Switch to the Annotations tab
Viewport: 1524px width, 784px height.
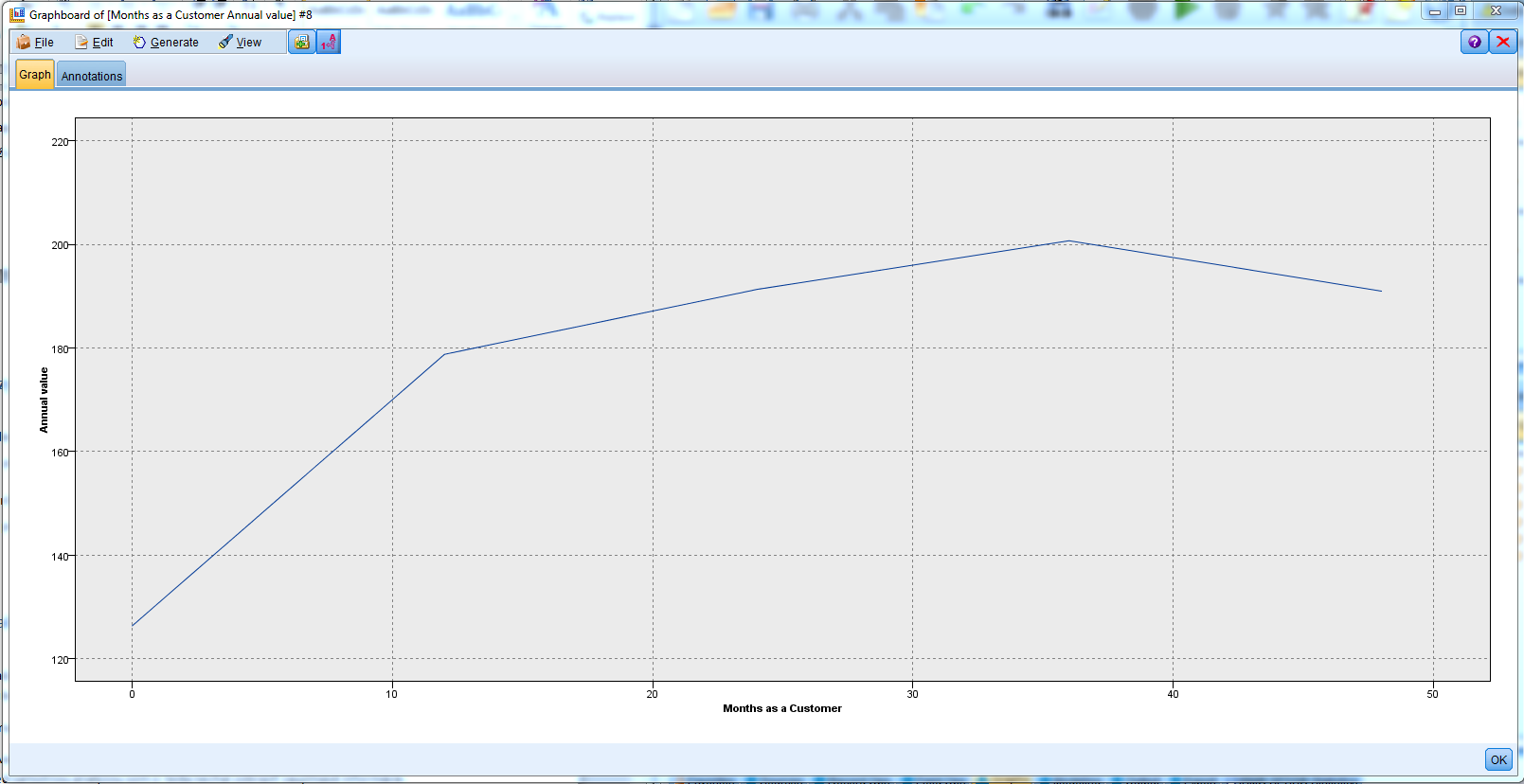pos(92,76)
